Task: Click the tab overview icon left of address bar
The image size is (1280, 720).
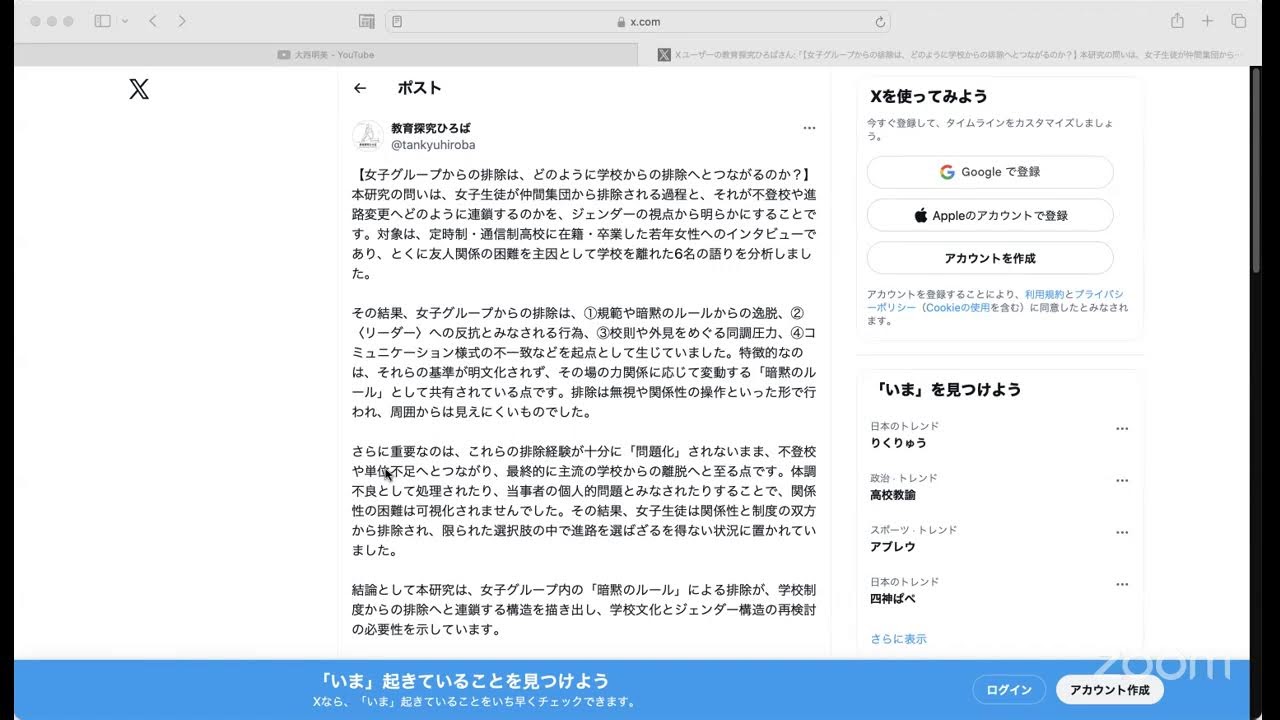Action: point(367,21)
